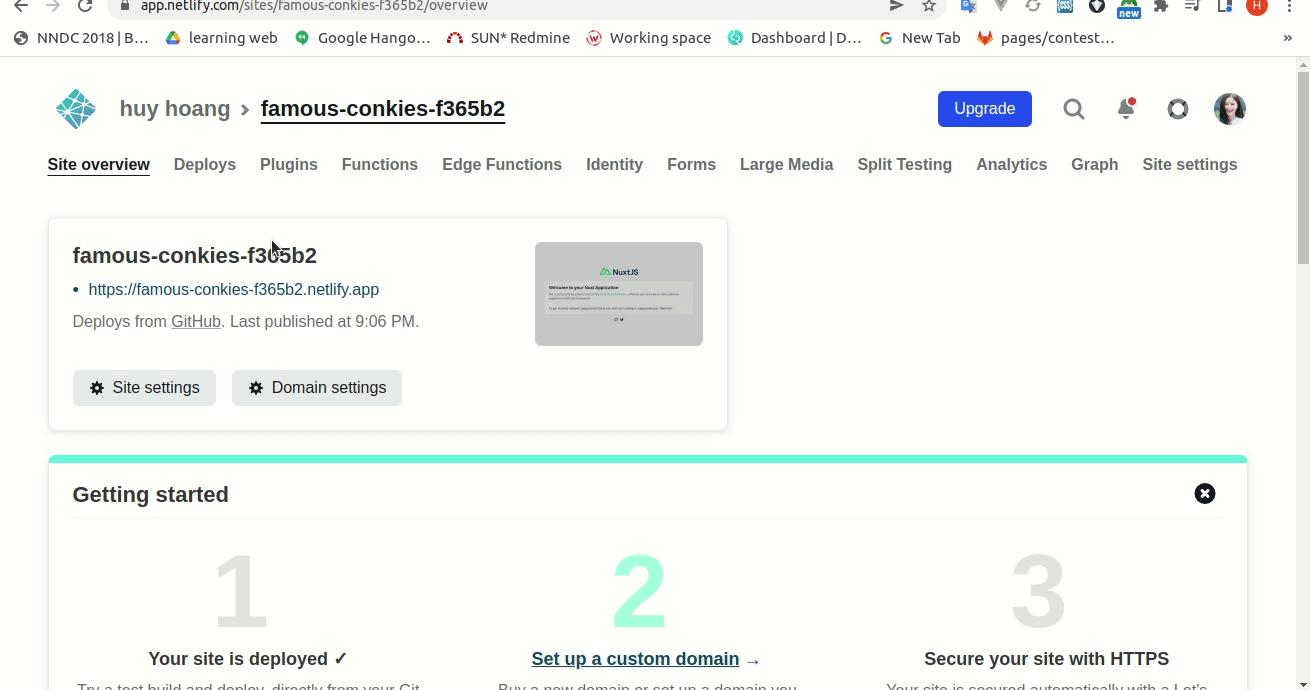Dismiss the Getting started panel
1310x690 pixels.
click(x=1204, y=493)
